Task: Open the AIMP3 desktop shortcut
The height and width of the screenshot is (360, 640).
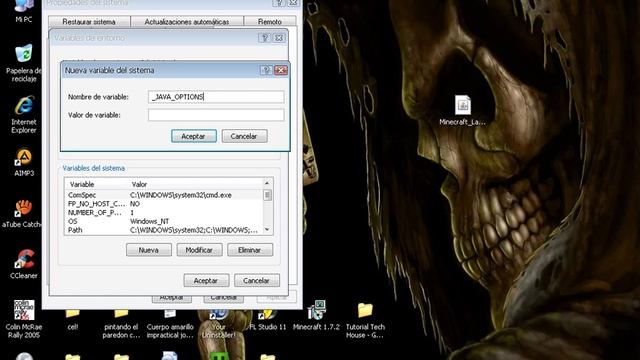Action: pos(24,162)
